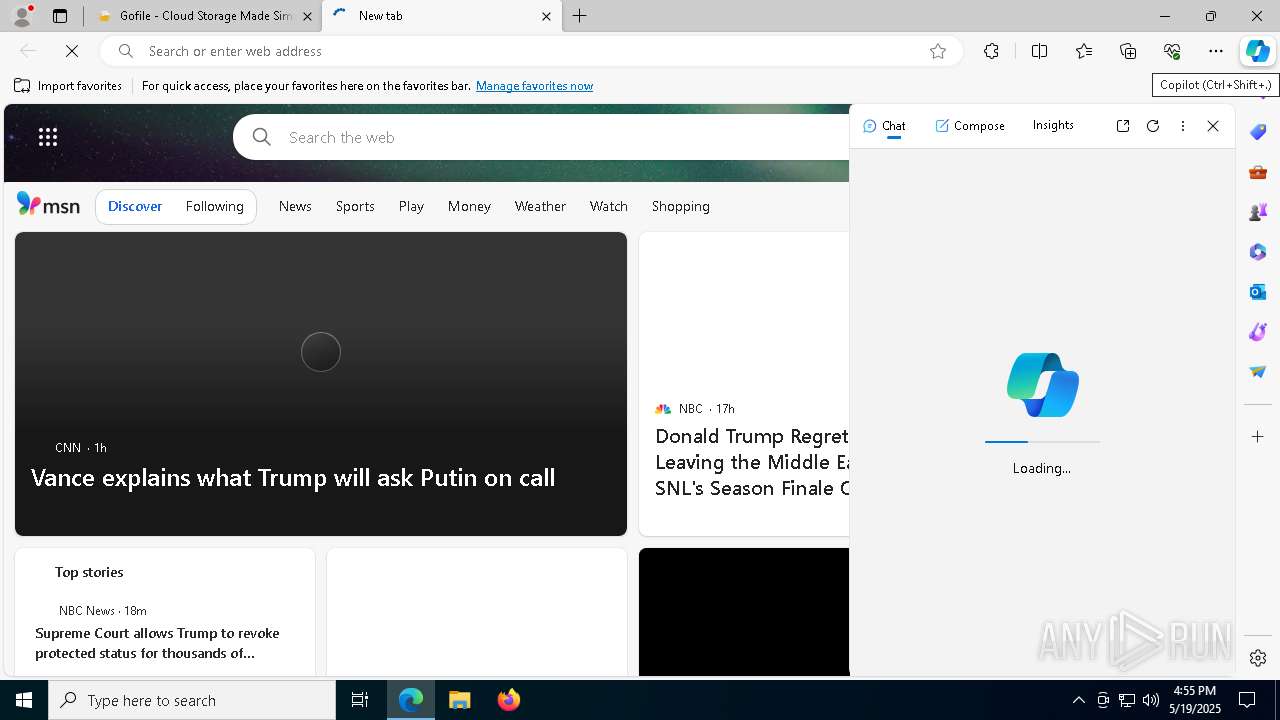Open Shopping tag sidebar icon
1280x720 pixels.
point(1258,132)
